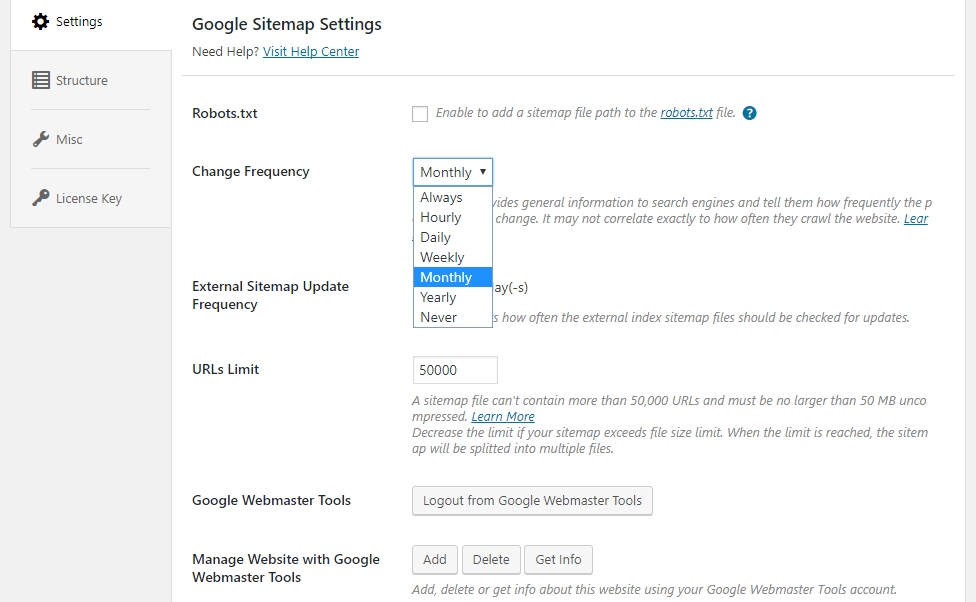Follow the robots.txt link
The height and width of the screenshot is (602, 976).
click(686, 113)
